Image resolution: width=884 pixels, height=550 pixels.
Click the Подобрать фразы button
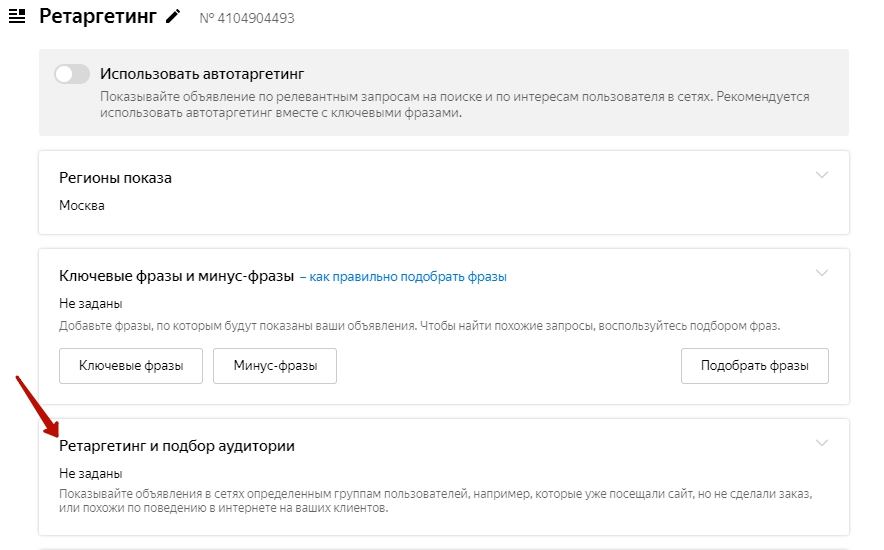[x=755, y=366]
